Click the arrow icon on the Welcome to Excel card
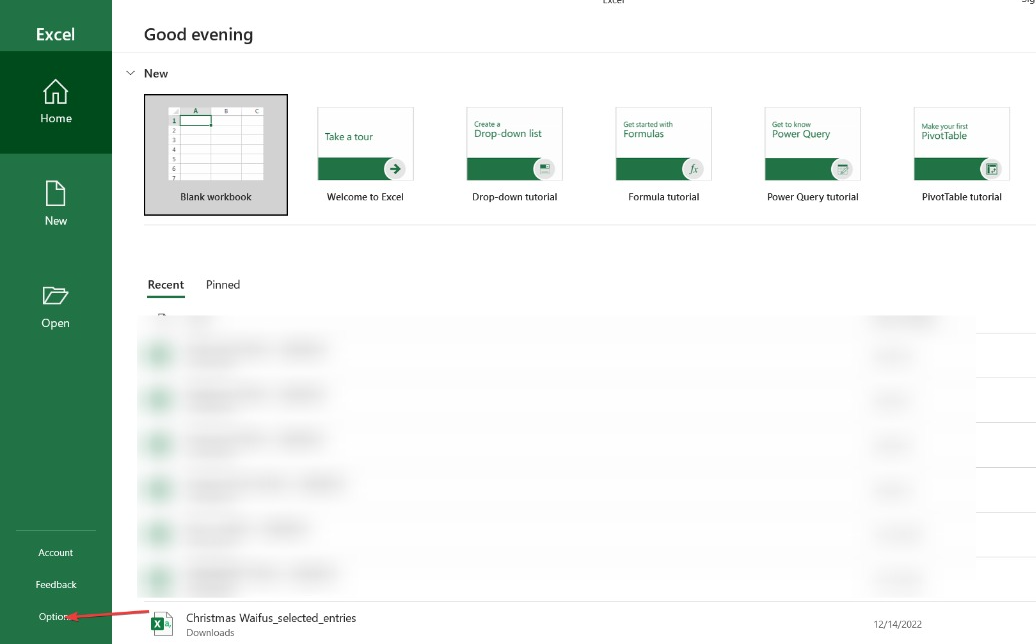The width and height of the screenshot is (1036, 644). tap(393, 168)
